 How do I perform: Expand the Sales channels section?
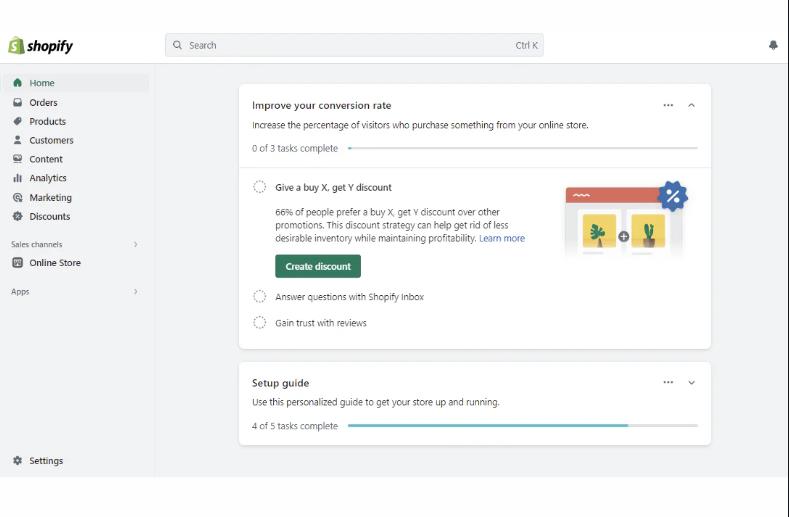tap(135, 244)
